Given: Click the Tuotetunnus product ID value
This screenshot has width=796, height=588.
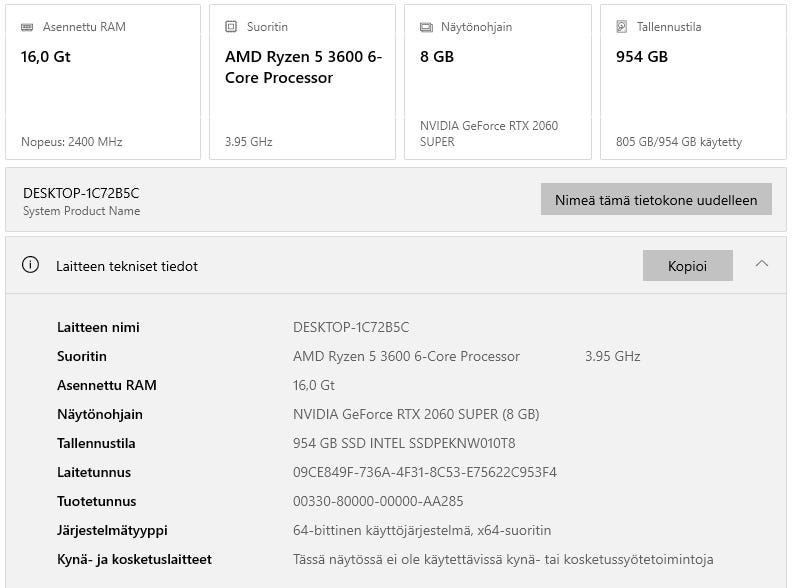Looking at the screenshot, I should click(x=378, y=501).
